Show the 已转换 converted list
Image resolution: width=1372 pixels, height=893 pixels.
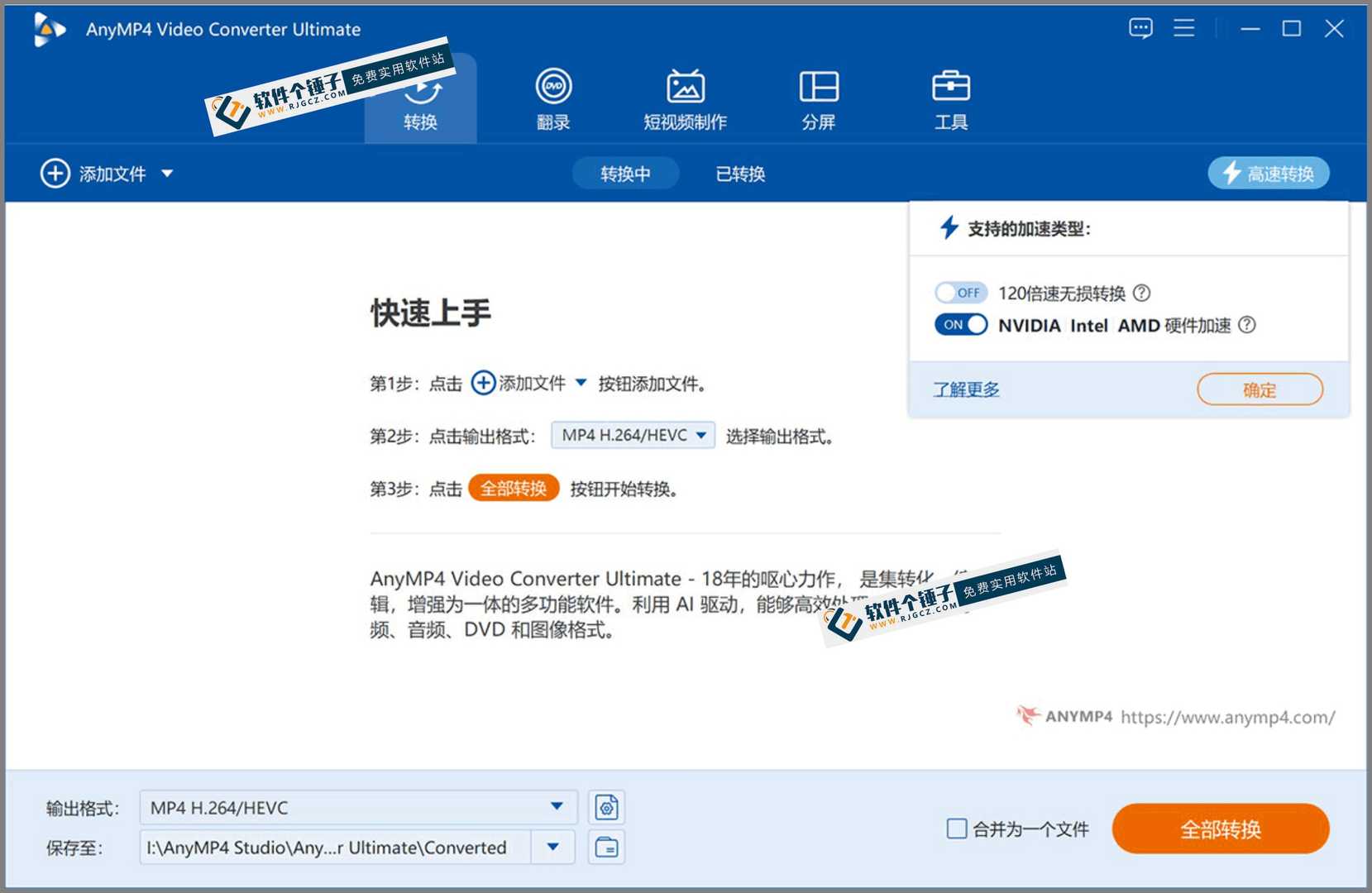point(740,174)
